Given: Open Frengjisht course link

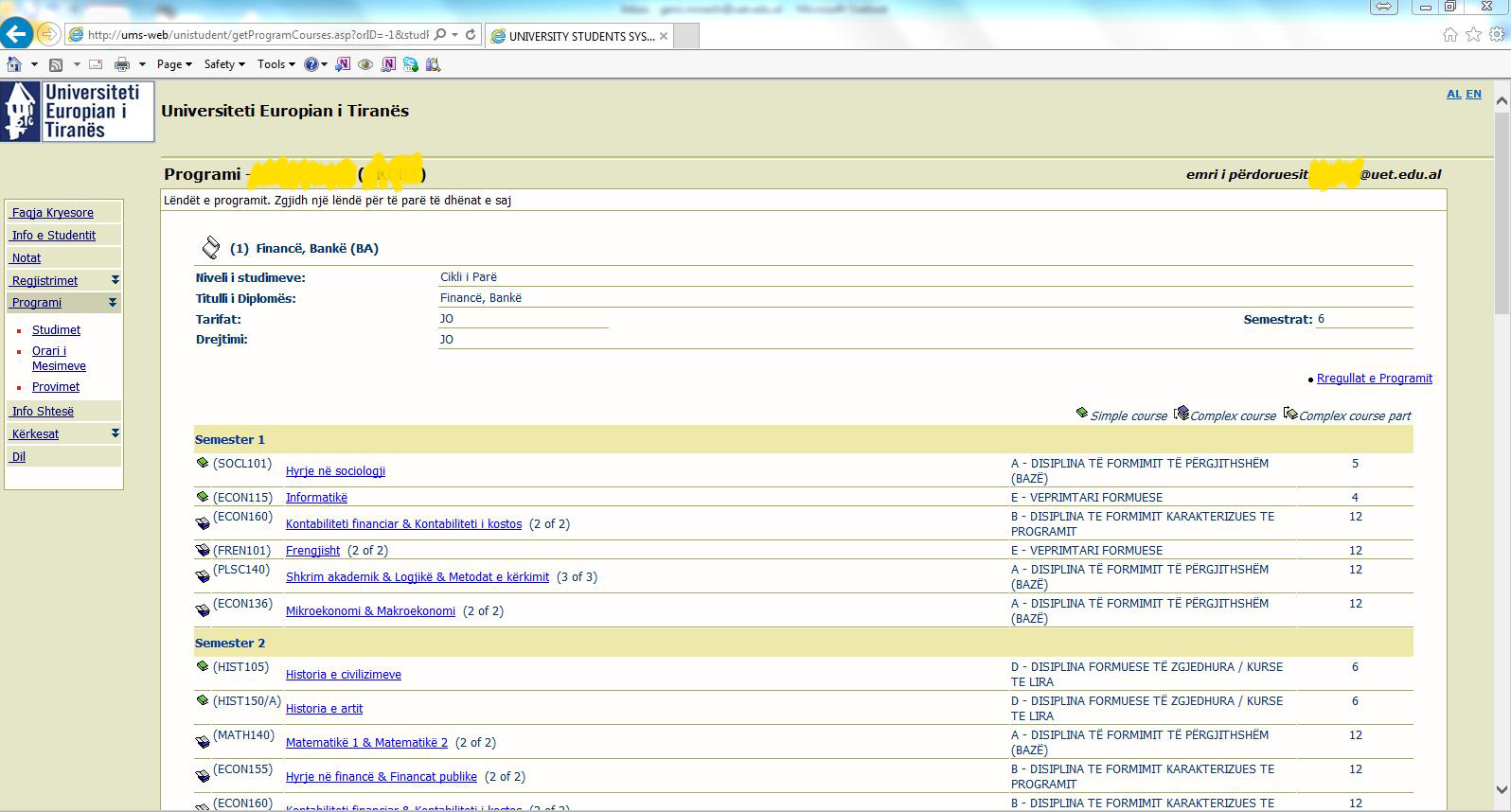Looking at the screenshot, I should pyautogui.click(x=312, y=551).
